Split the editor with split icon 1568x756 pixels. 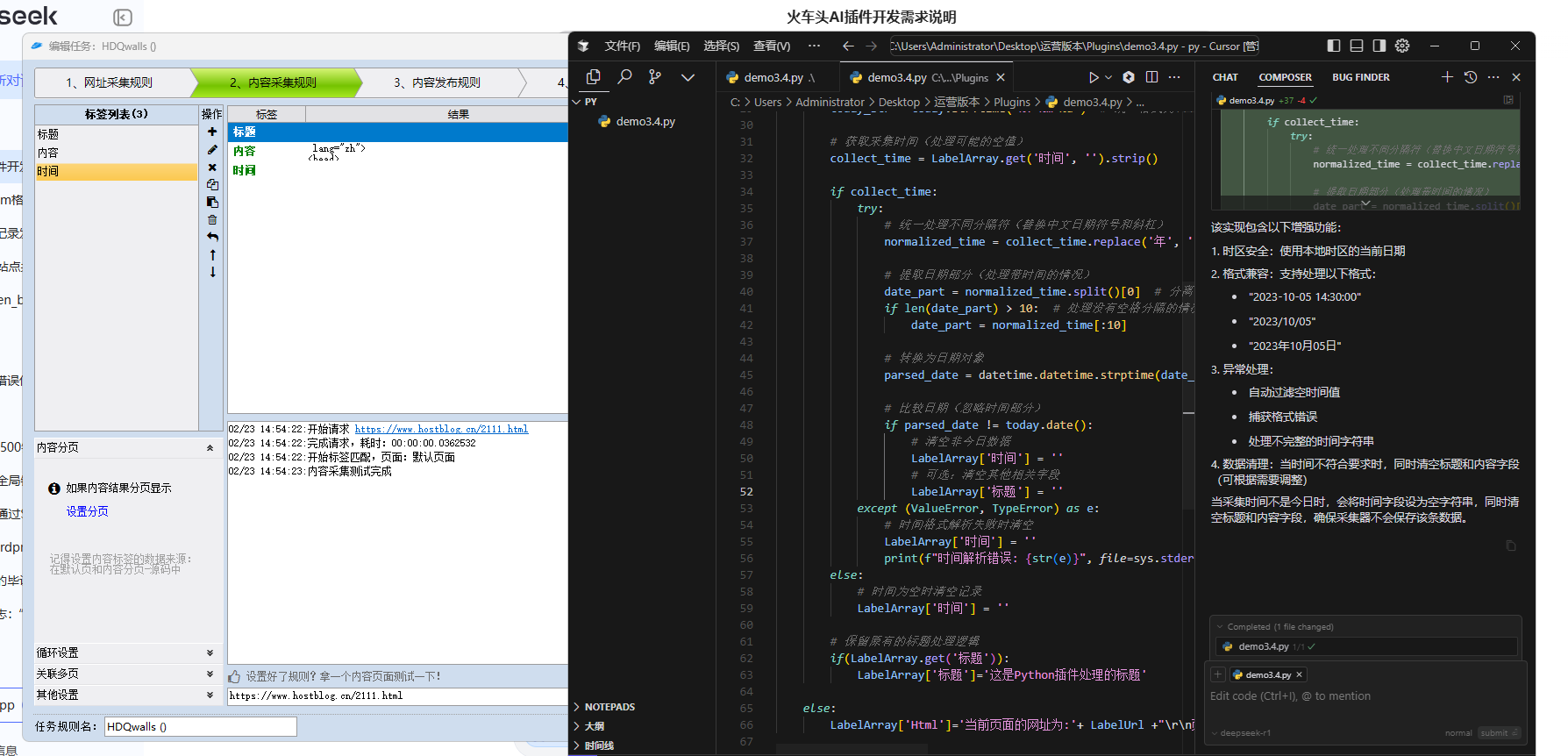(x=1151, y=77)
